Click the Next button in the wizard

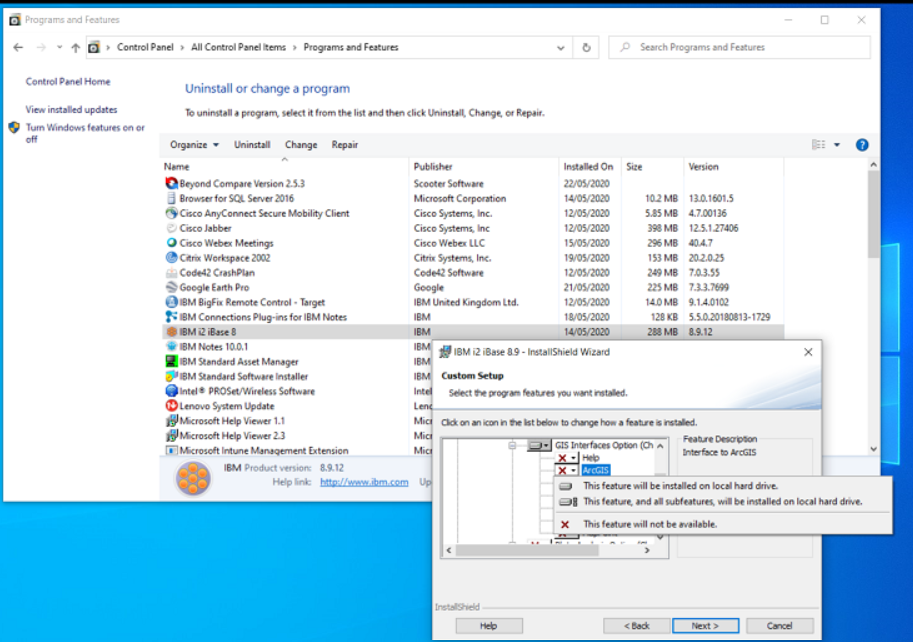[705, 625]
